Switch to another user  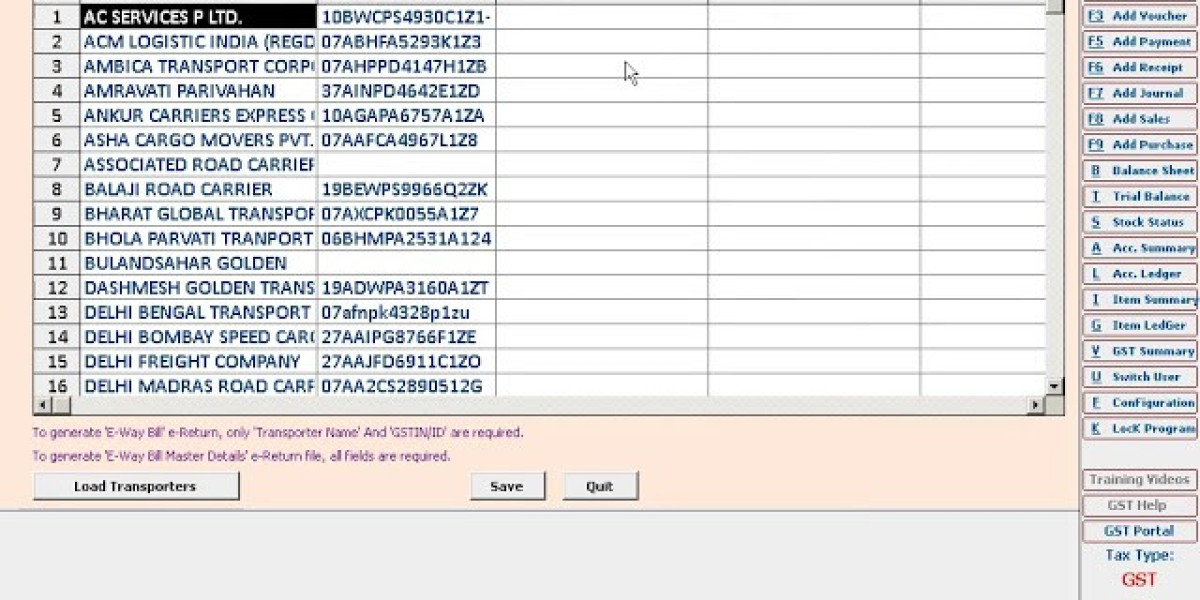(x=1140, y=377)
